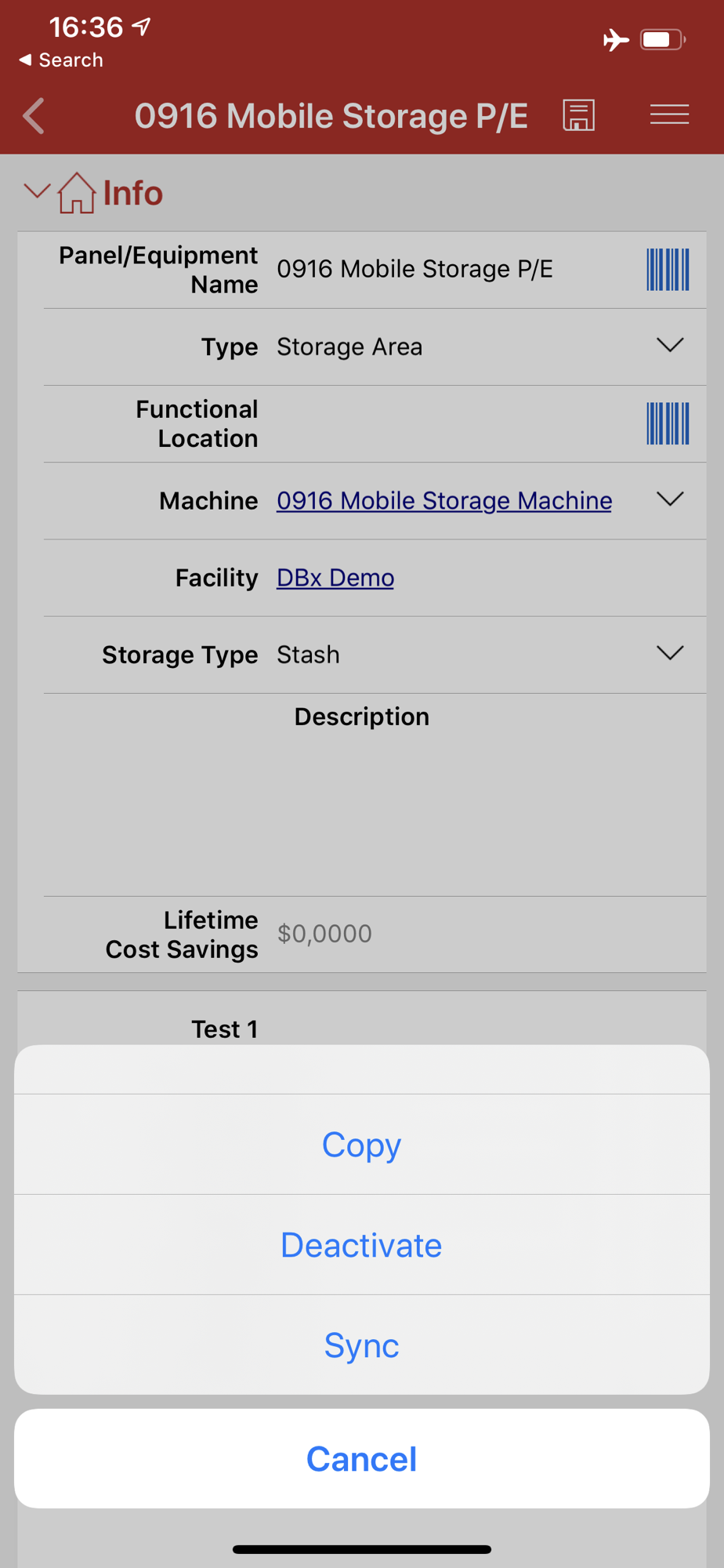Viewport: 724px width, 1568px height.
Task: Open the Storage Type dropdown arrow
Action: click(x=670, y=652)
